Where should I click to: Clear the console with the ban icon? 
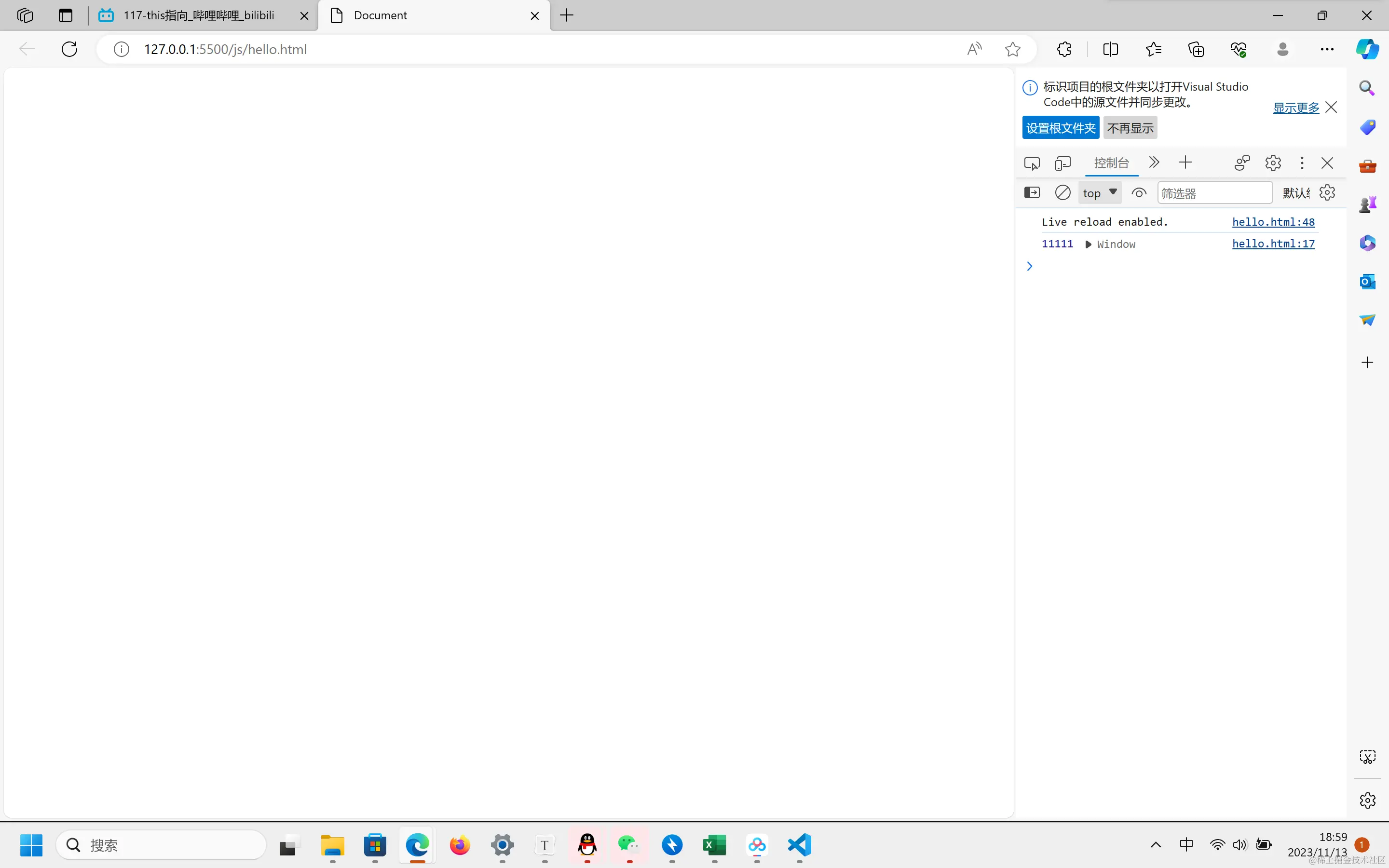[1062, 193]
